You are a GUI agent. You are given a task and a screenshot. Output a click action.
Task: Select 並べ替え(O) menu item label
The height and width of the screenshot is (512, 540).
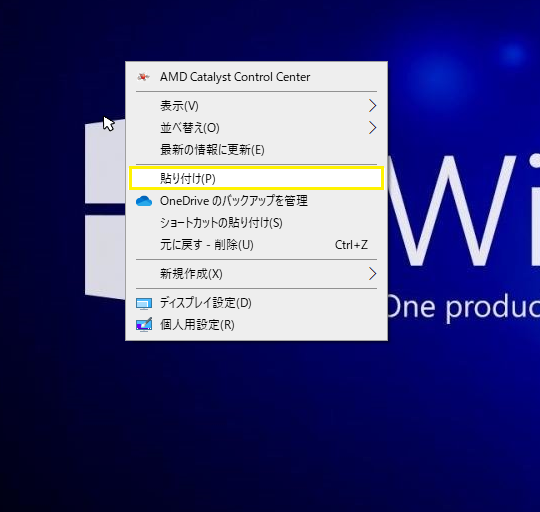[x=190, y=128]
